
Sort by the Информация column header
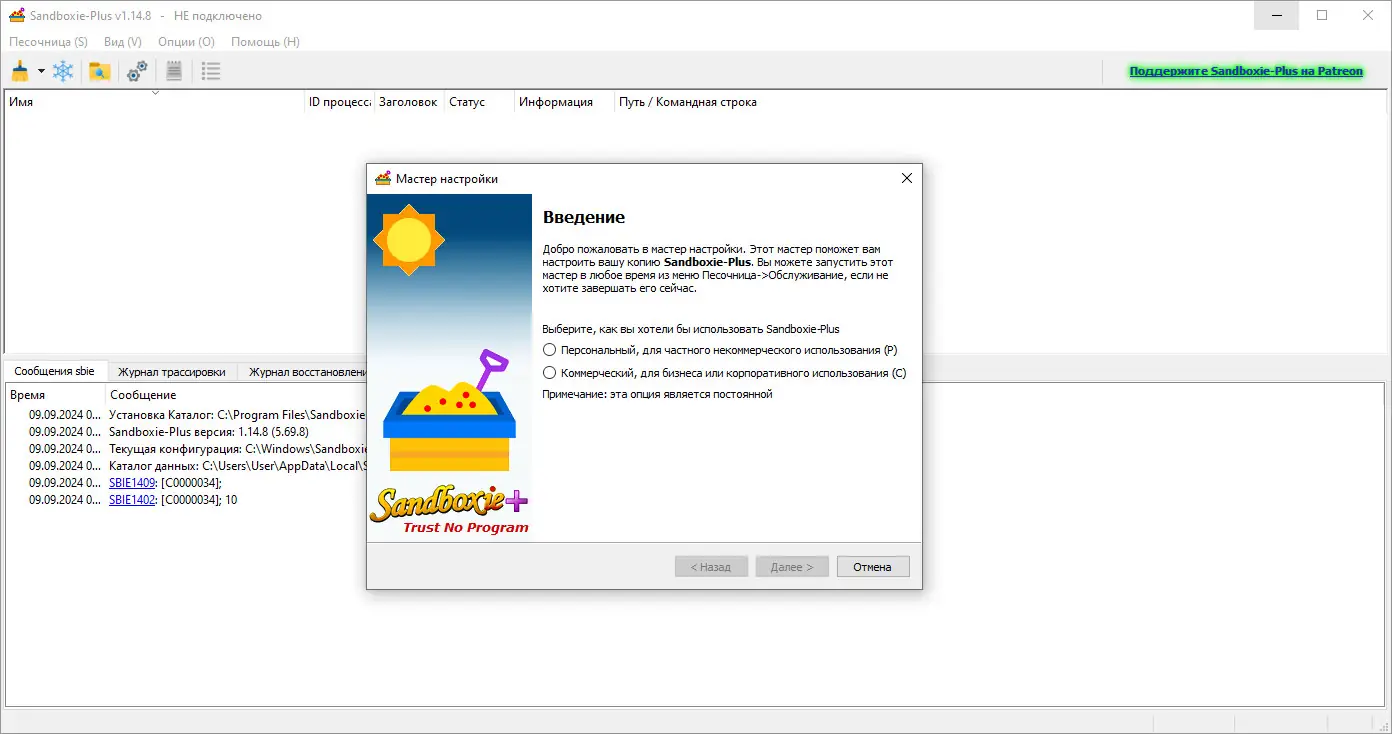565,102
